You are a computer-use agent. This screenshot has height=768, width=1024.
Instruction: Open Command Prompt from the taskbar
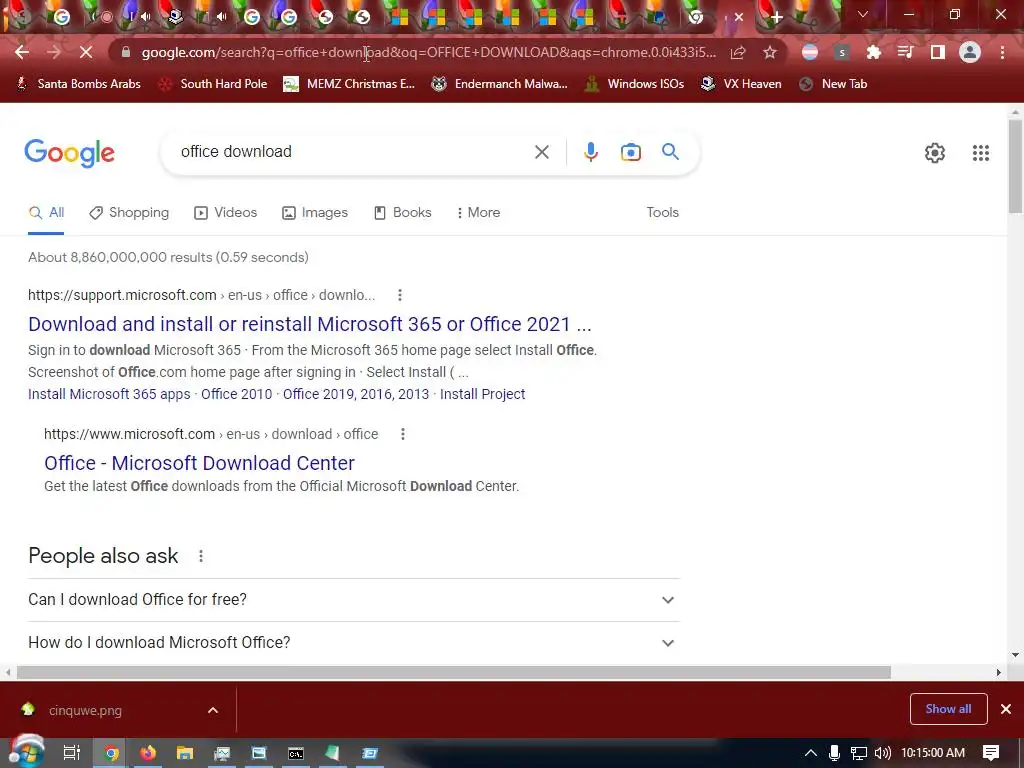[x=296, y=753]
